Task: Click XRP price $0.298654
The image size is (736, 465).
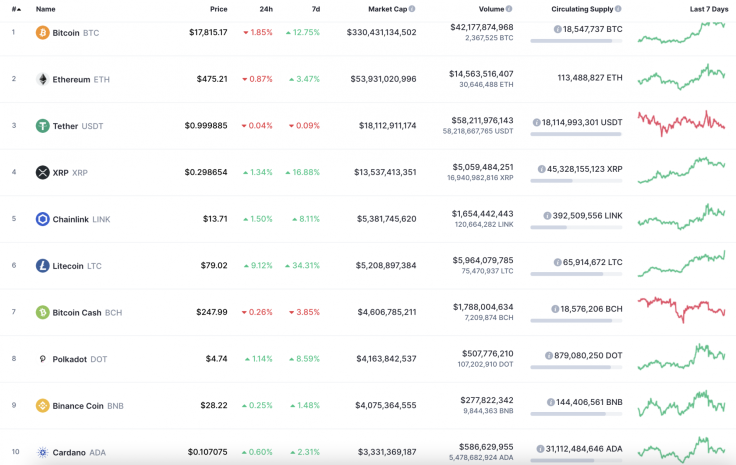Action: pos(206,172)
